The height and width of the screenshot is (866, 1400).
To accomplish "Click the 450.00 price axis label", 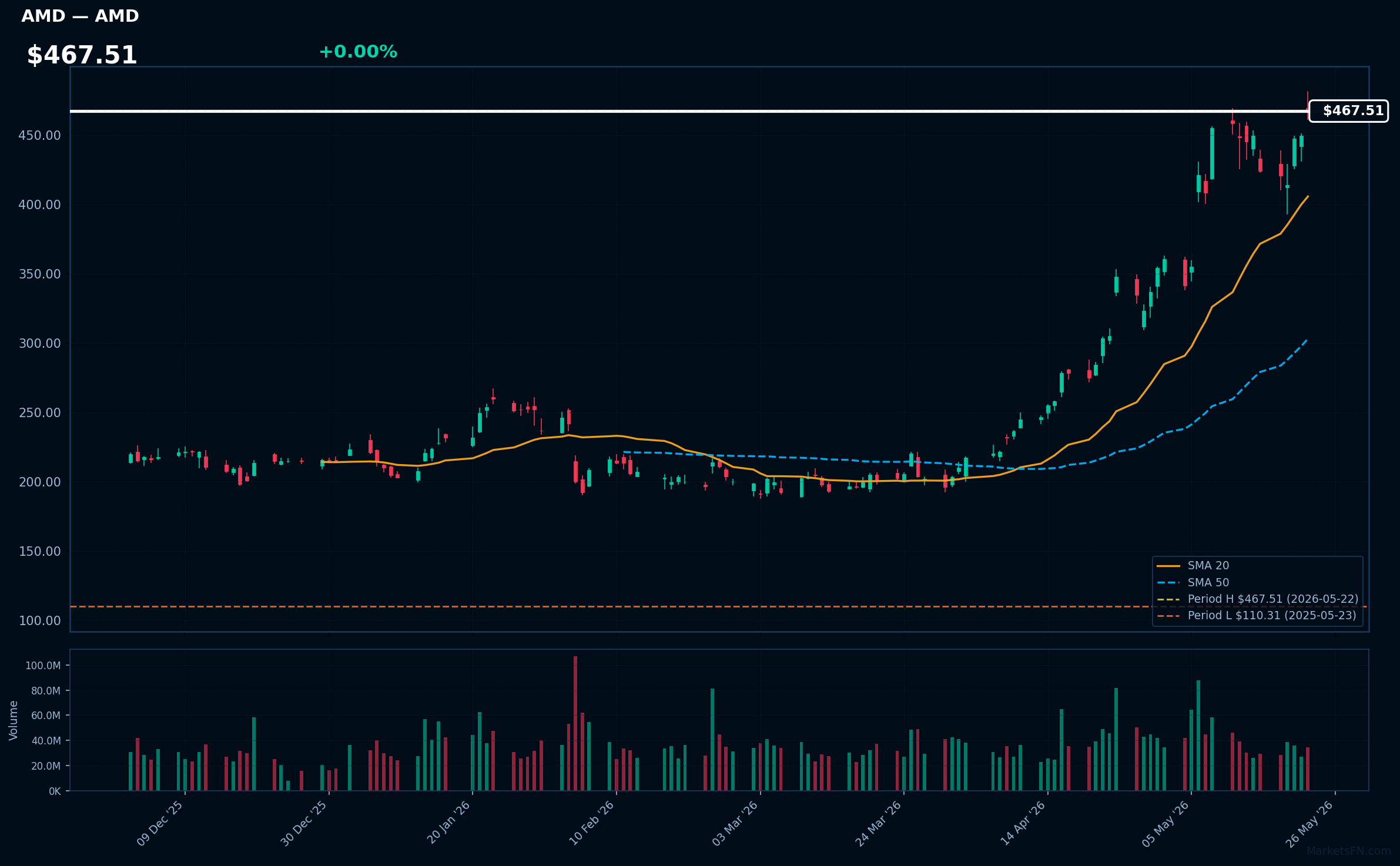I will (x=40, y=136).
